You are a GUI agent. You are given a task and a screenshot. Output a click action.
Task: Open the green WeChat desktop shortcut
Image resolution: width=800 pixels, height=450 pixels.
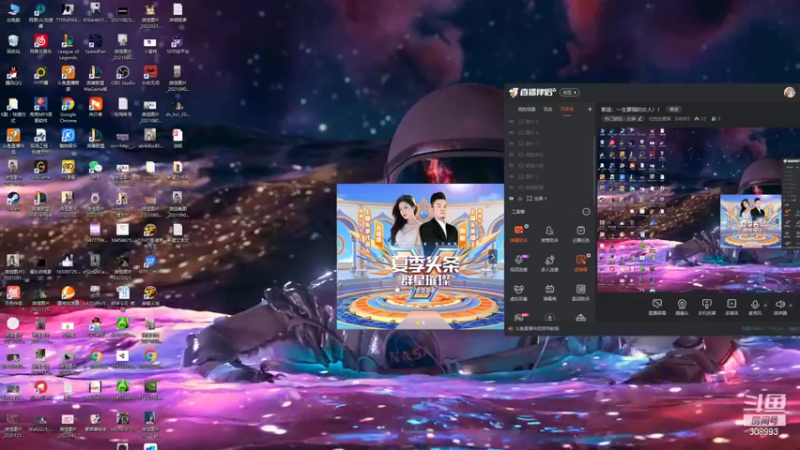[x=95, y=170]
